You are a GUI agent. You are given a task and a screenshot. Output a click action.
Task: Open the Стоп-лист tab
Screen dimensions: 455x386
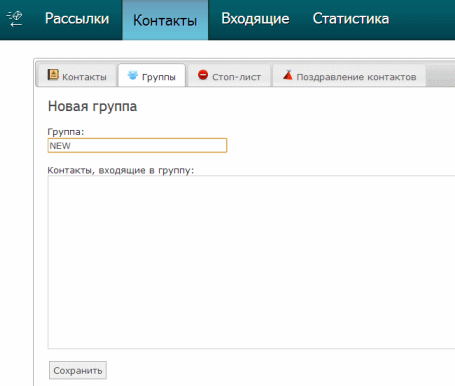tap(229, 76)
